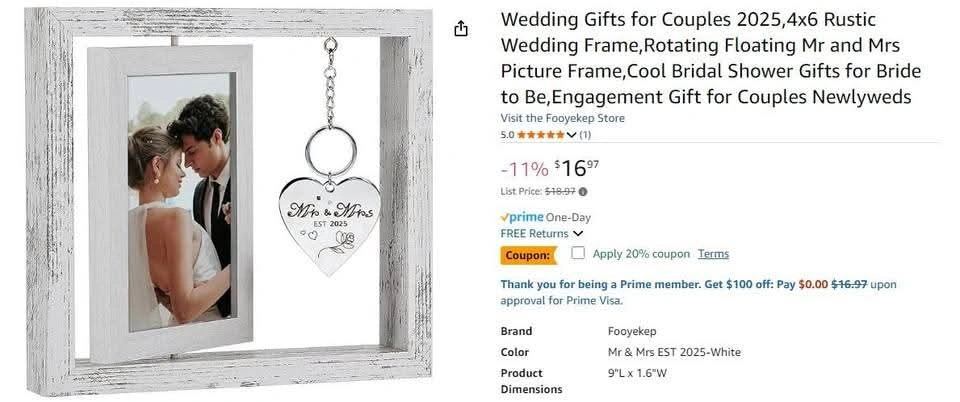This screenshot has height=402, width=960.
Task: Click the orange star rating icons
Action: [541, 135]
